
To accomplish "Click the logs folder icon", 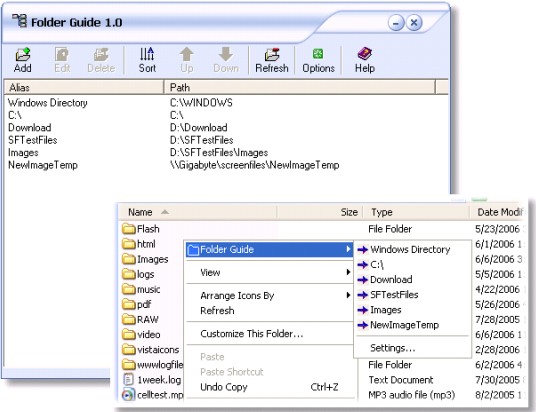I will [129, 274].
